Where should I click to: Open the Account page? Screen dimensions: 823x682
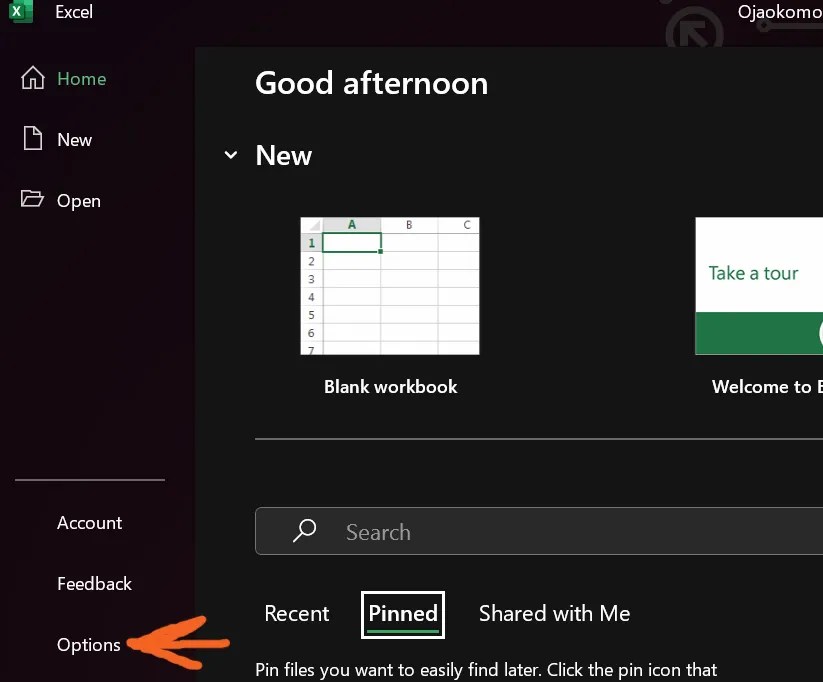(89, 522)
